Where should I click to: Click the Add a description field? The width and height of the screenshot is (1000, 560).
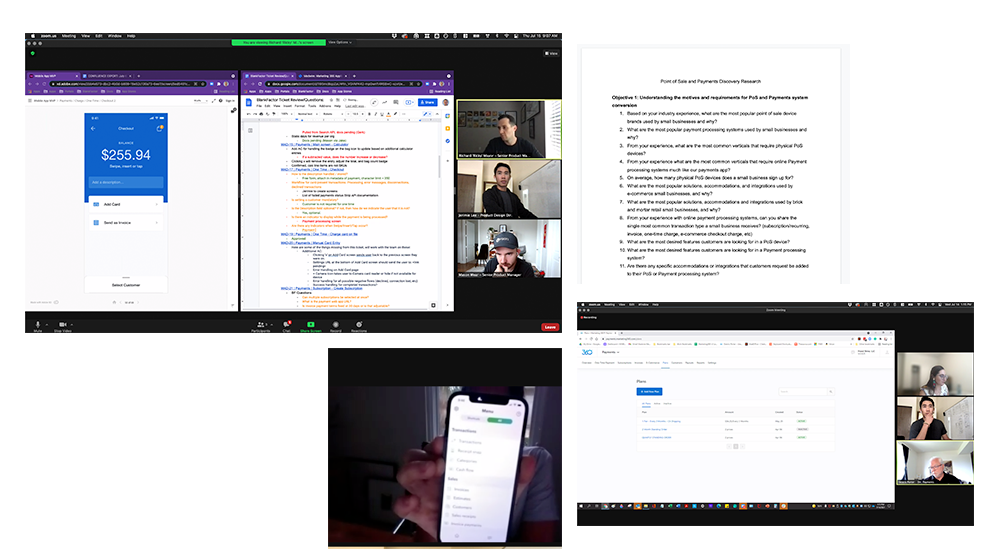(x=126, y=182)
